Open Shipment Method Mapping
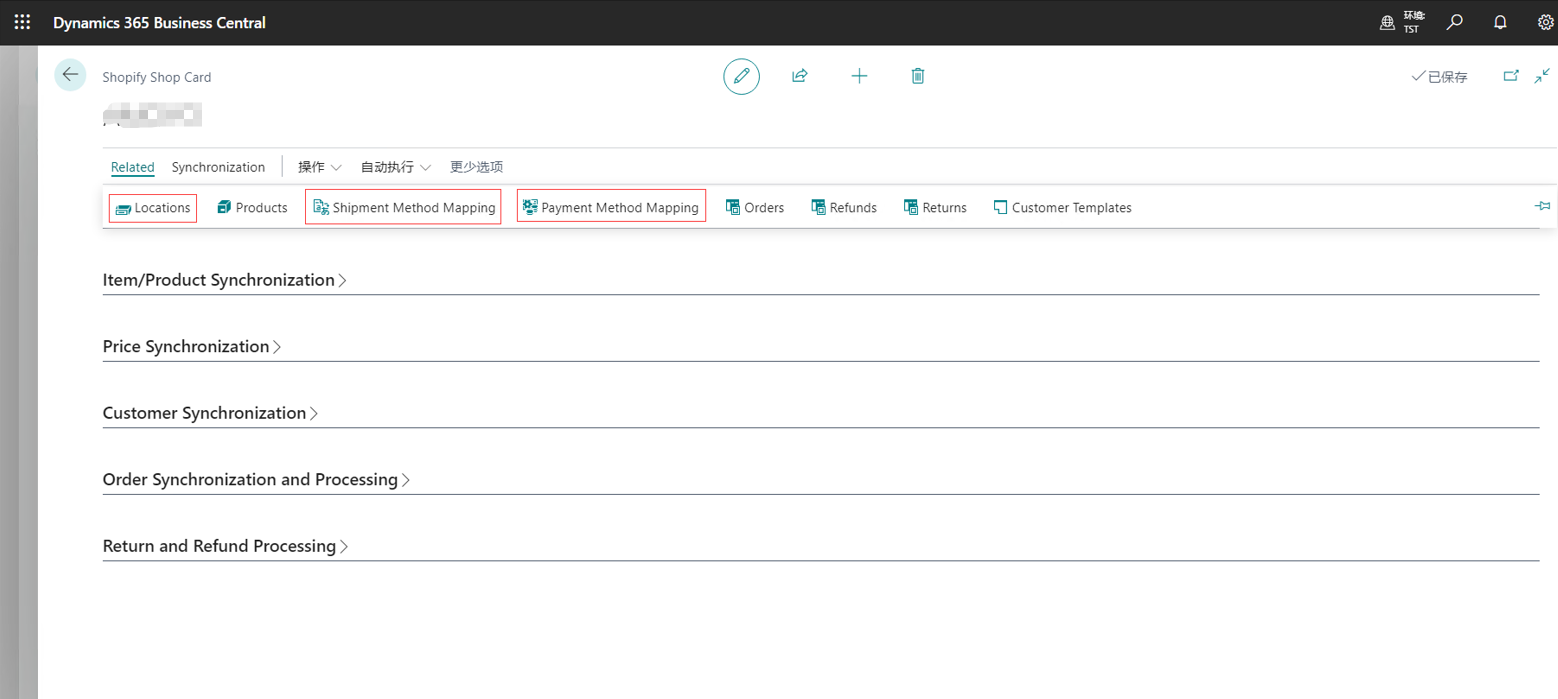This screenshot has width=1558, height=699. (403, 208)
